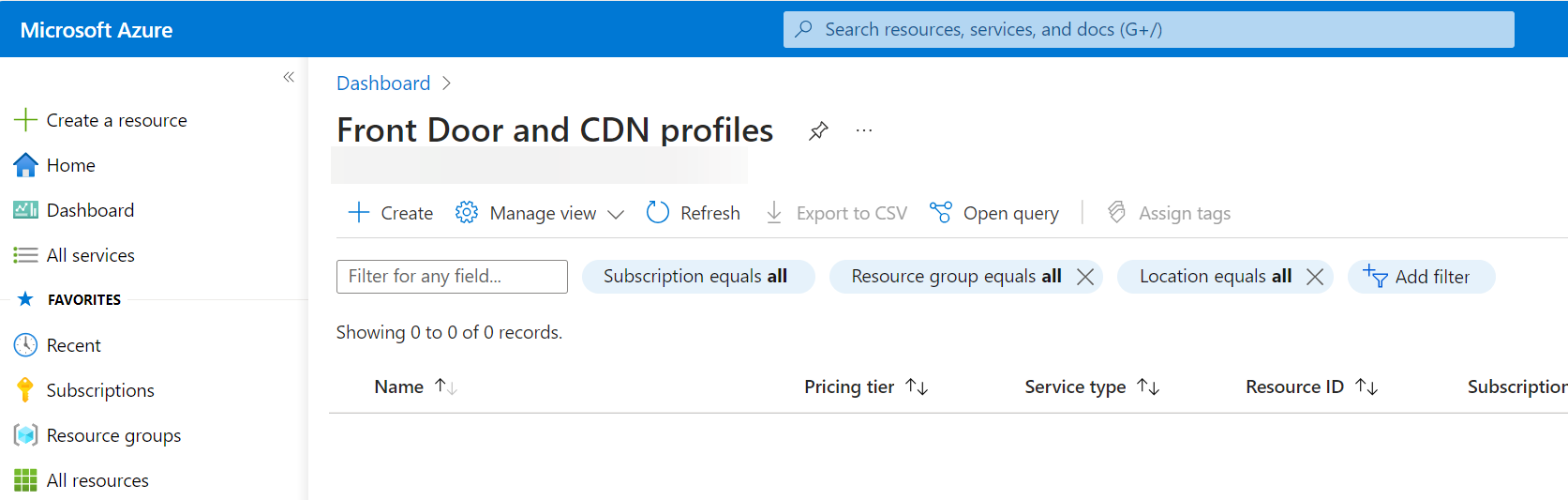Sort by Name column arrows
This screenshot has width=1568, height=500.
point(446,386)
